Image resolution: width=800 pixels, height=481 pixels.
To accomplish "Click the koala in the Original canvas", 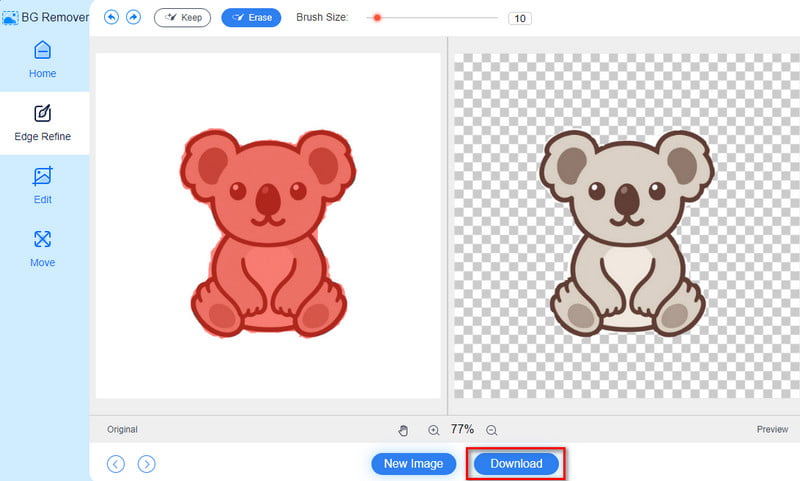I will [x=266, y=232].
